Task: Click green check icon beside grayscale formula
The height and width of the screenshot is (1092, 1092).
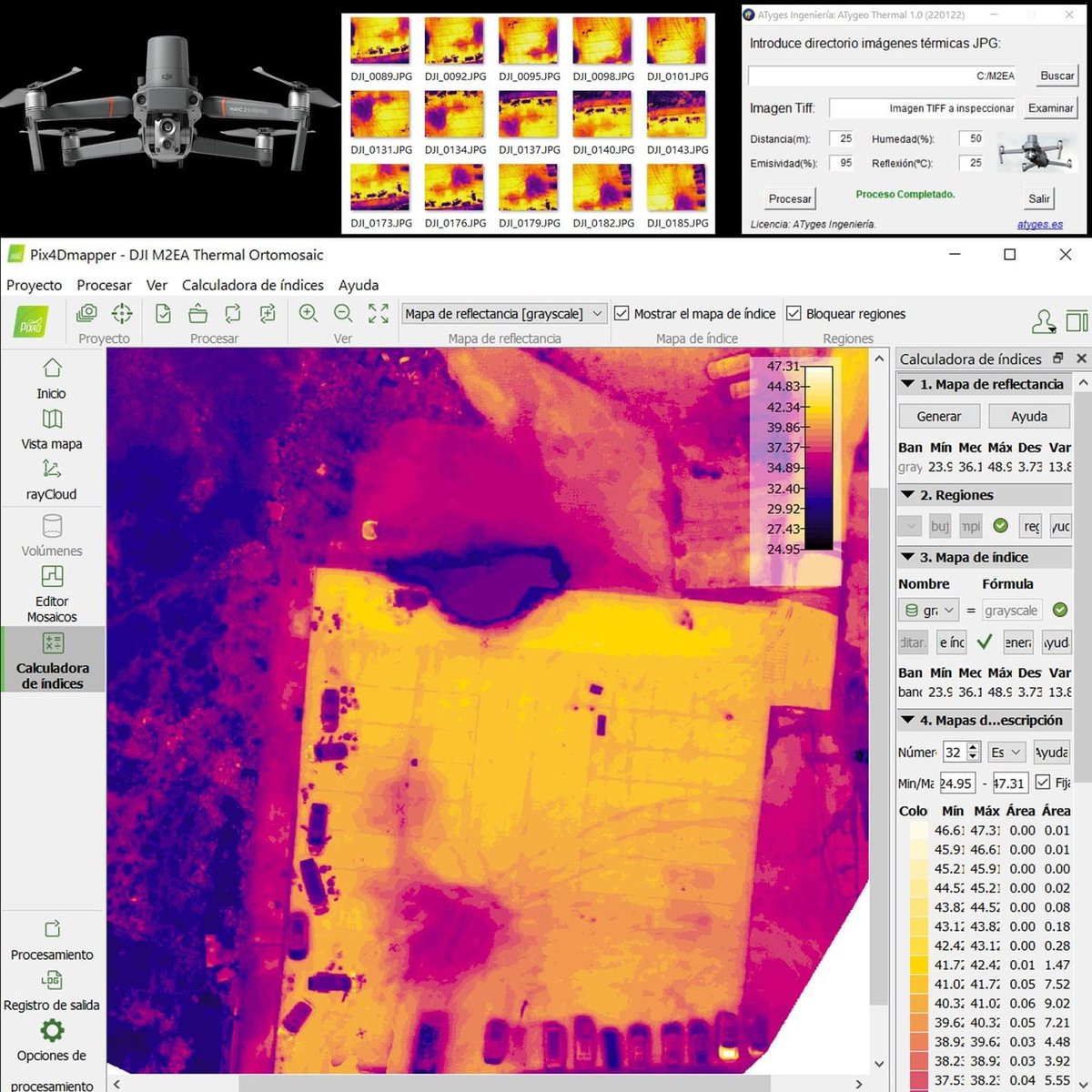Action: (x=1059, y=610)
